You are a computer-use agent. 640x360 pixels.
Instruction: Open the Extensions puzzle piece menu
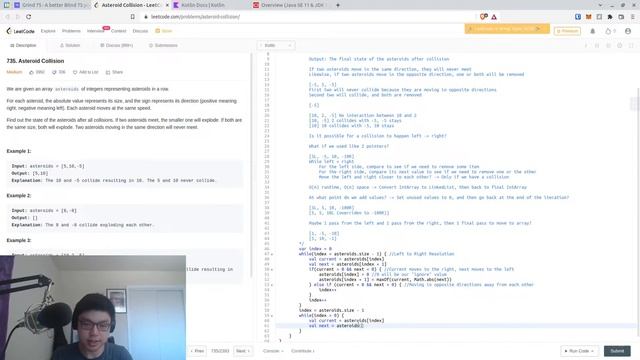pyautogui.click(x=610, y=17)
